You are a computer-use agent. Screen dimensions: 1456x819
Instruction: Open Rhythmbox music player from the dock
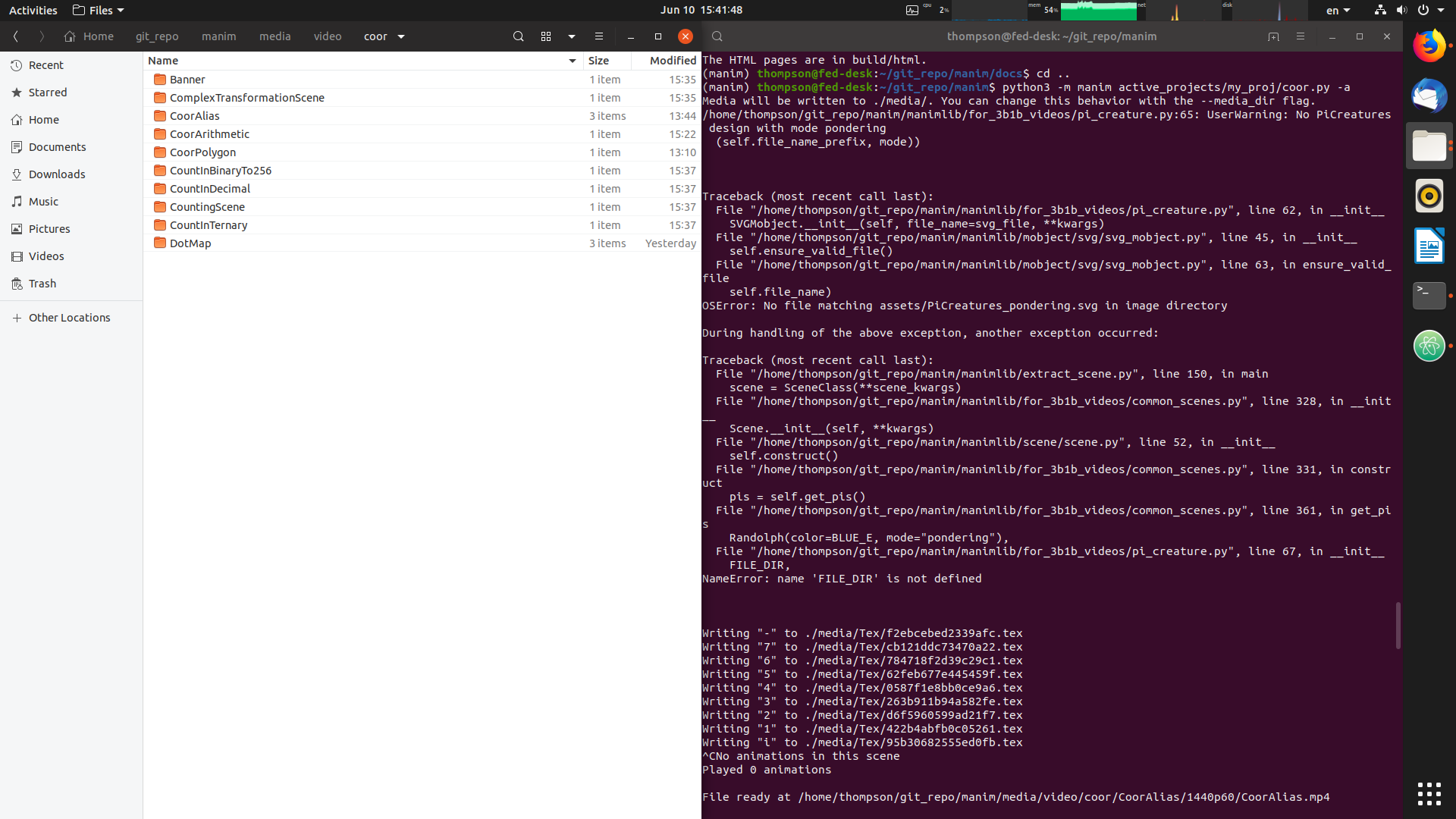point(1429,196)
